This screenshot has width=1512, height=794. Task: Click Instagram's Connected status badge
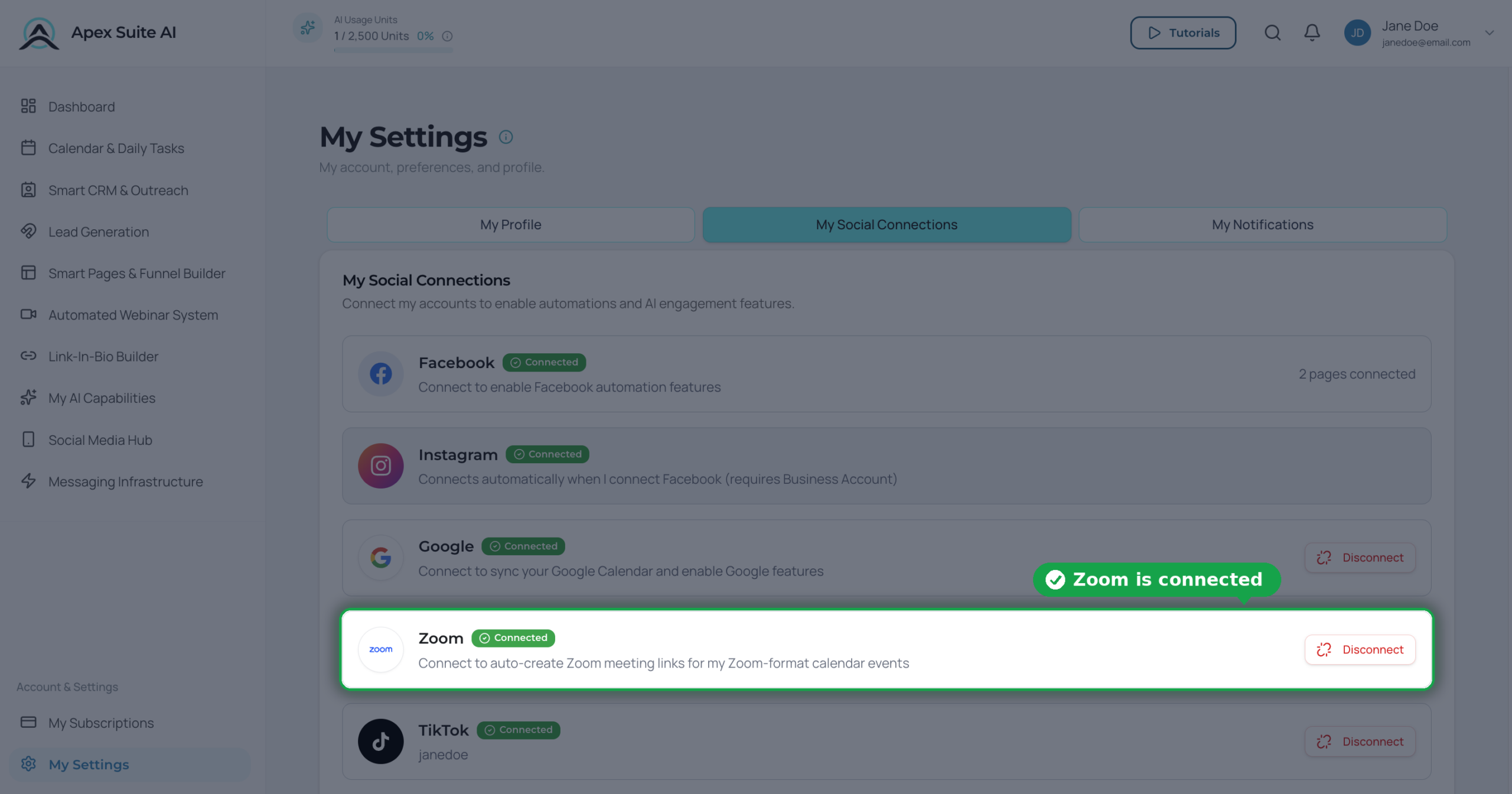(x=548, y=454)
